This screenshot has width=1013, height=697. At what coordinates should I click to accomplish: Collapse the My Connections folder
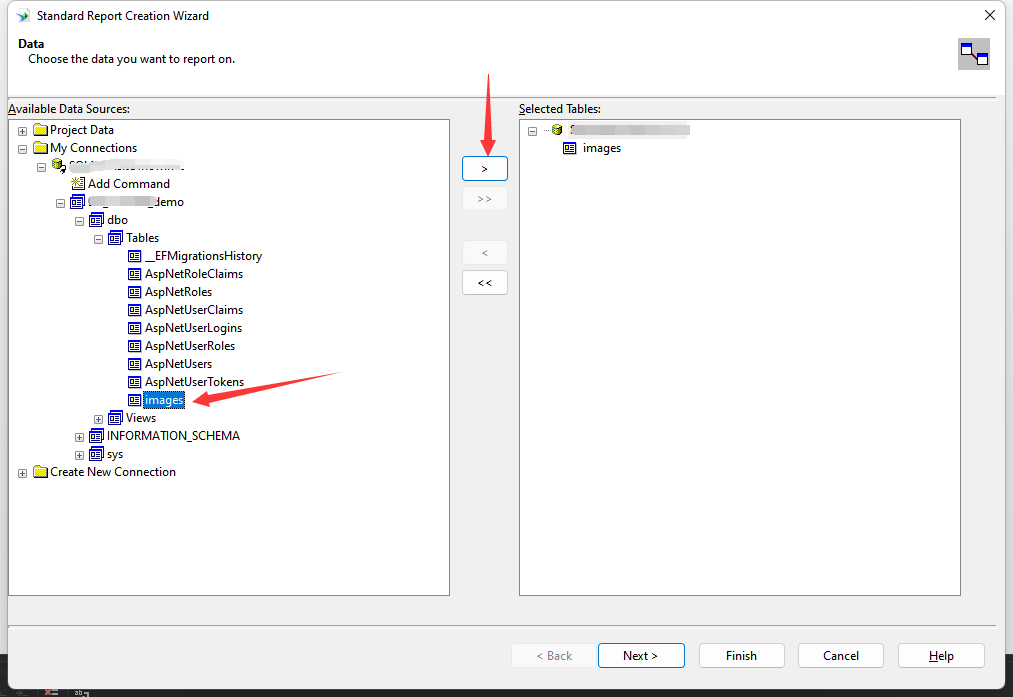click(x=22, y=147)
